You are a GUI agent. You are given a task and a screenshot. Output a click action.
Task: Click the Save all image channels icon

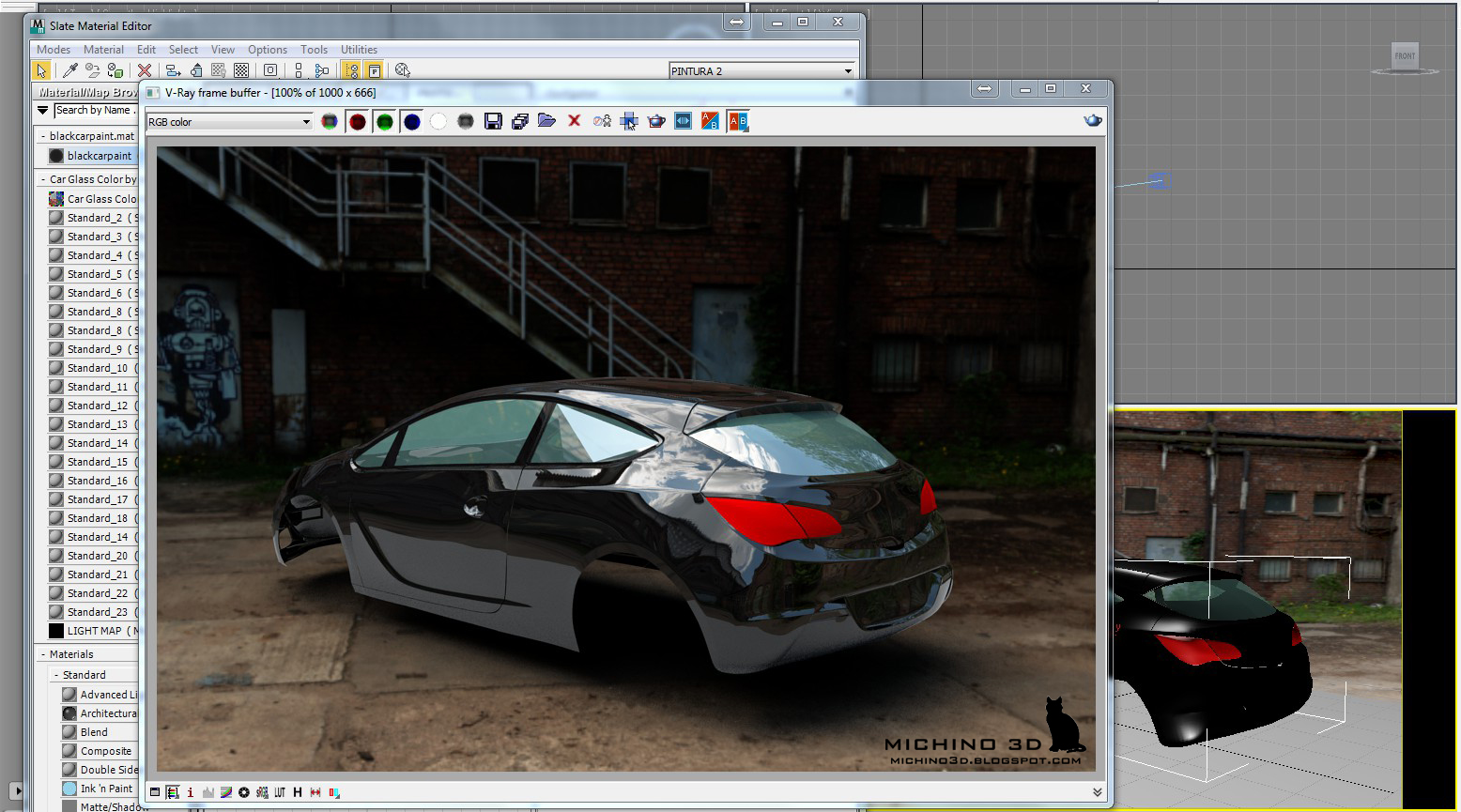[520, 121]
